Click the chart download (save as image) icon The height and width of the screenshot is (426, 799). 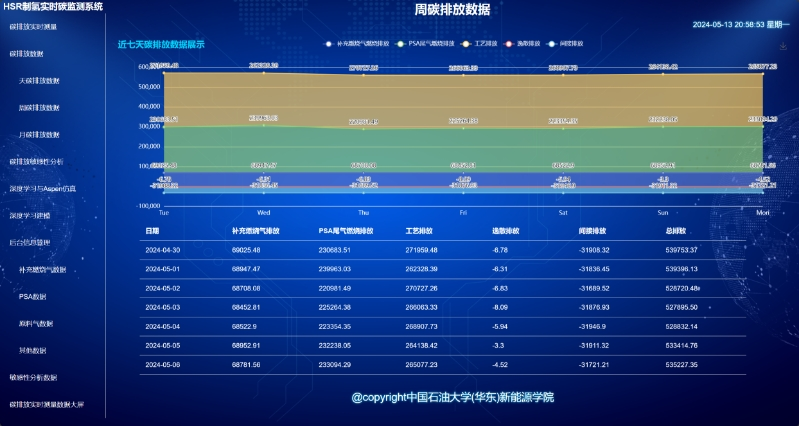point(780,44)
